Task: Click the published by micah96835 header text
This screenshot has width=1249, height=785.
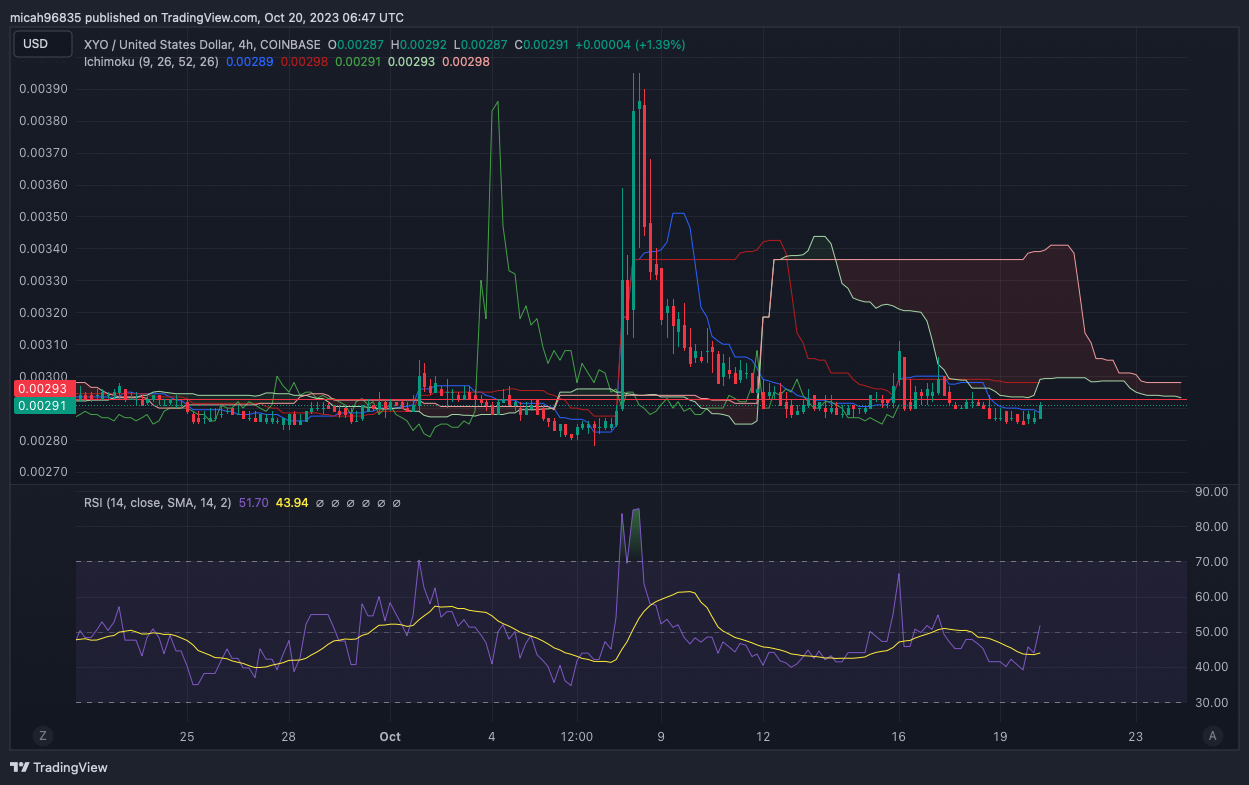Action: point(207,17)
